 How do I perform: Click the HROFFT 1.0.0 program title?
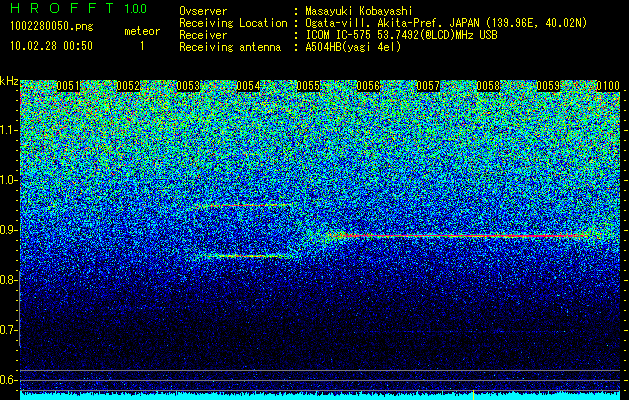pos(79,8)
